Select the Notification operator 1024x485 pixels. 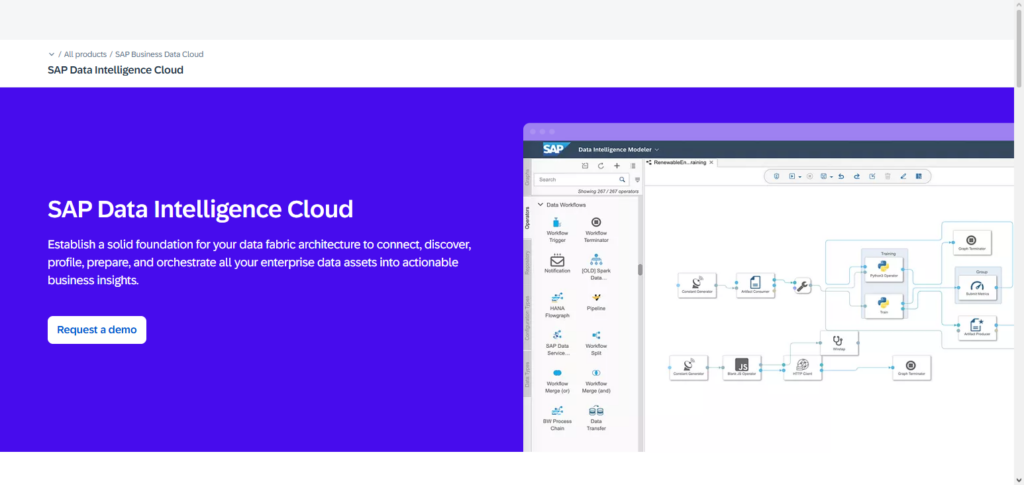(557, 263)
